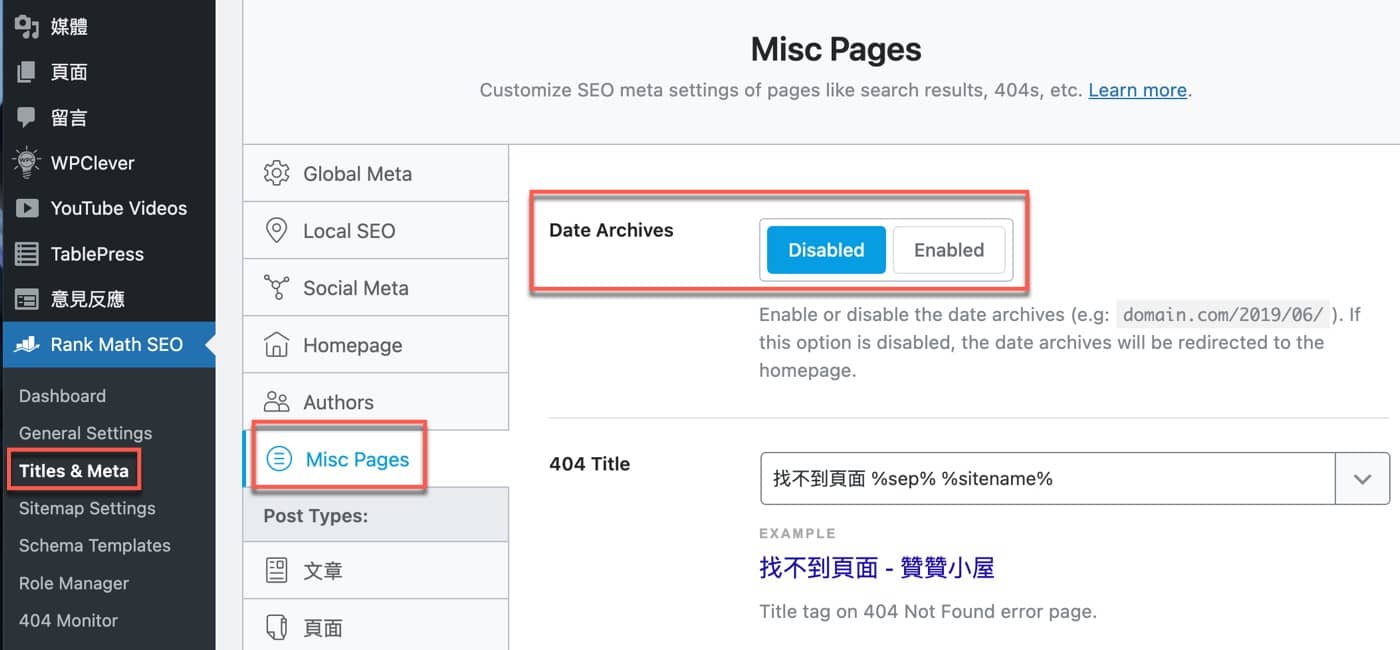Set Date Archives to Disabled

coord(826,250)
